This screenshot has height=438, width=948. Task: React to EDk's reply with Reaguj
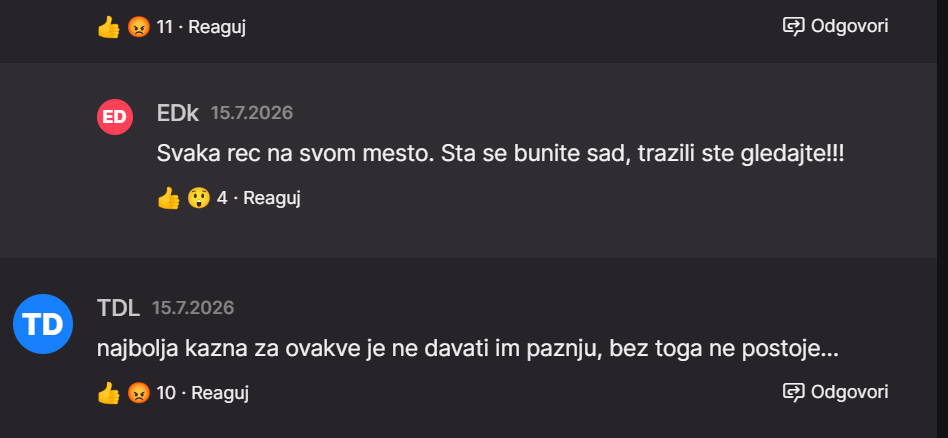tap(271, 198)
